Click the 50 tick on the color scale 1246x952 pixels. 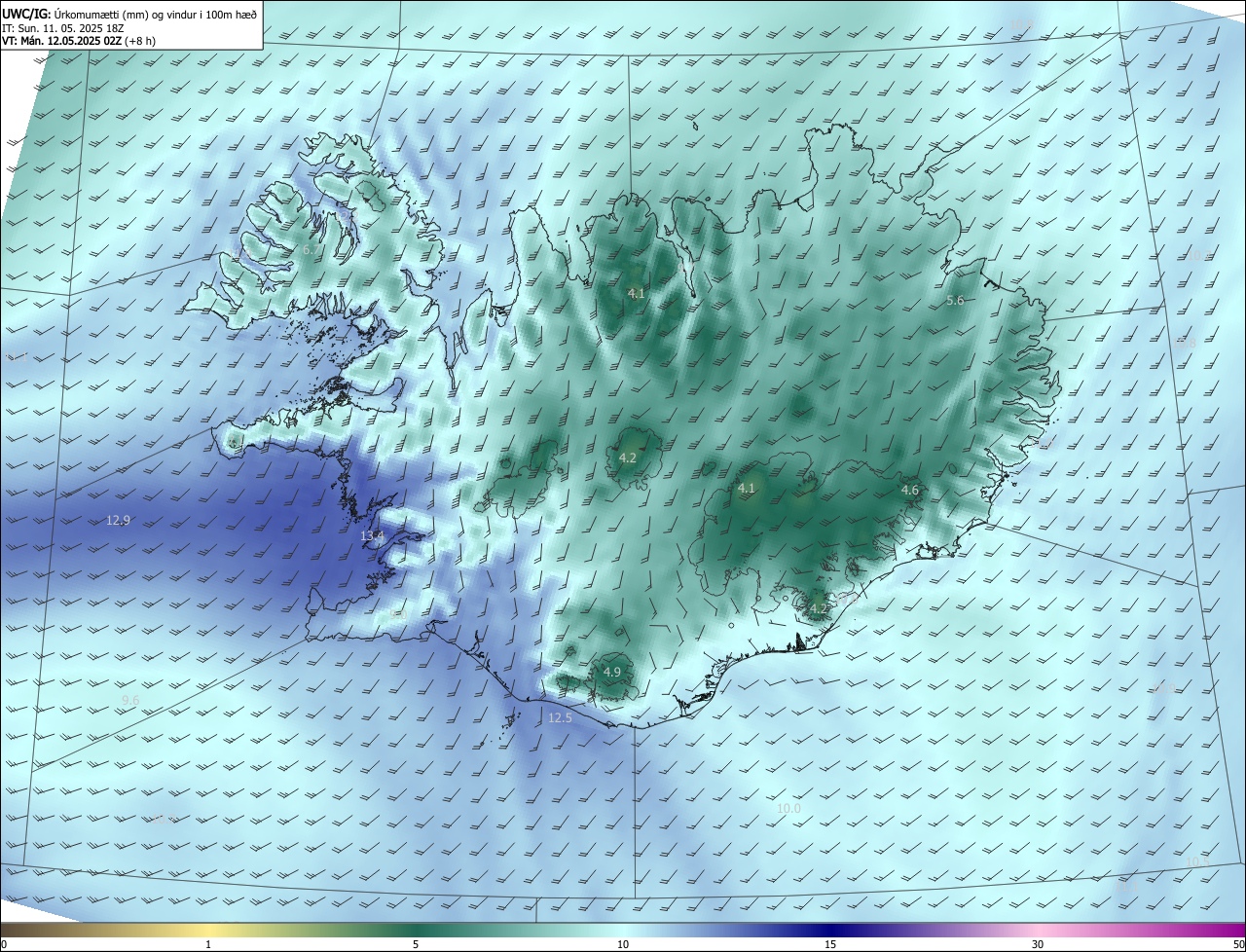point(1238,944)
